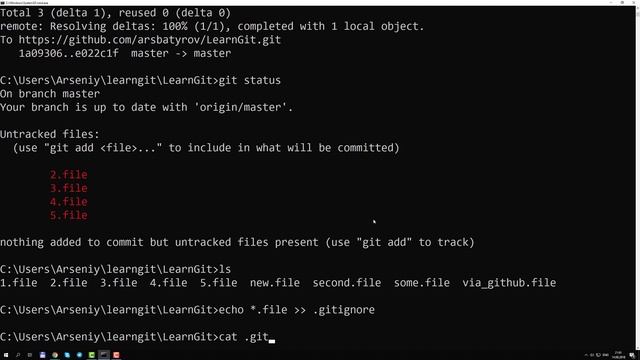Open the round blue taskbar icon
Viewport: 640px width, 360px height.
[79, 355]
